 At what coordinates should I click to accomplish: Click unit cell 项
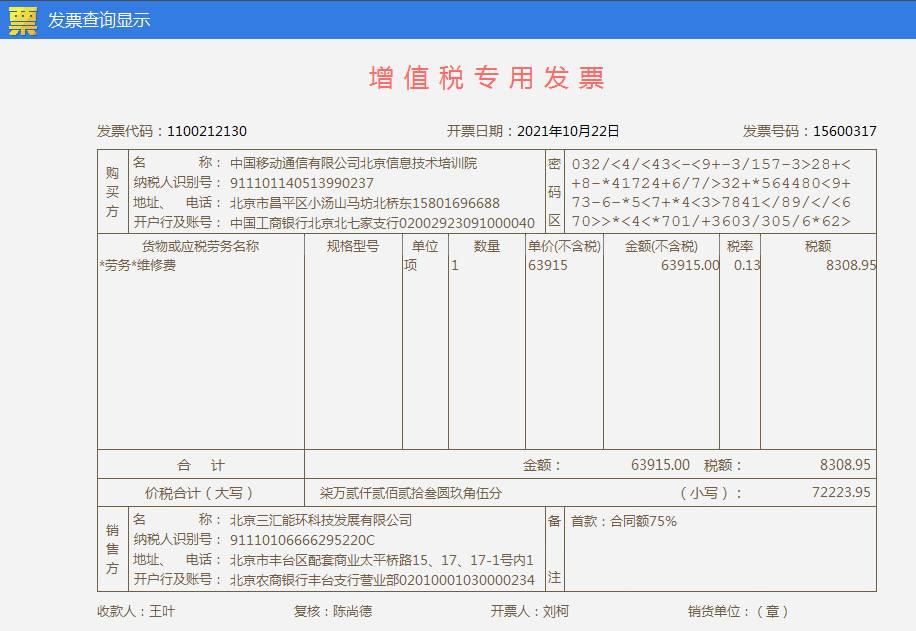point(411,265)
